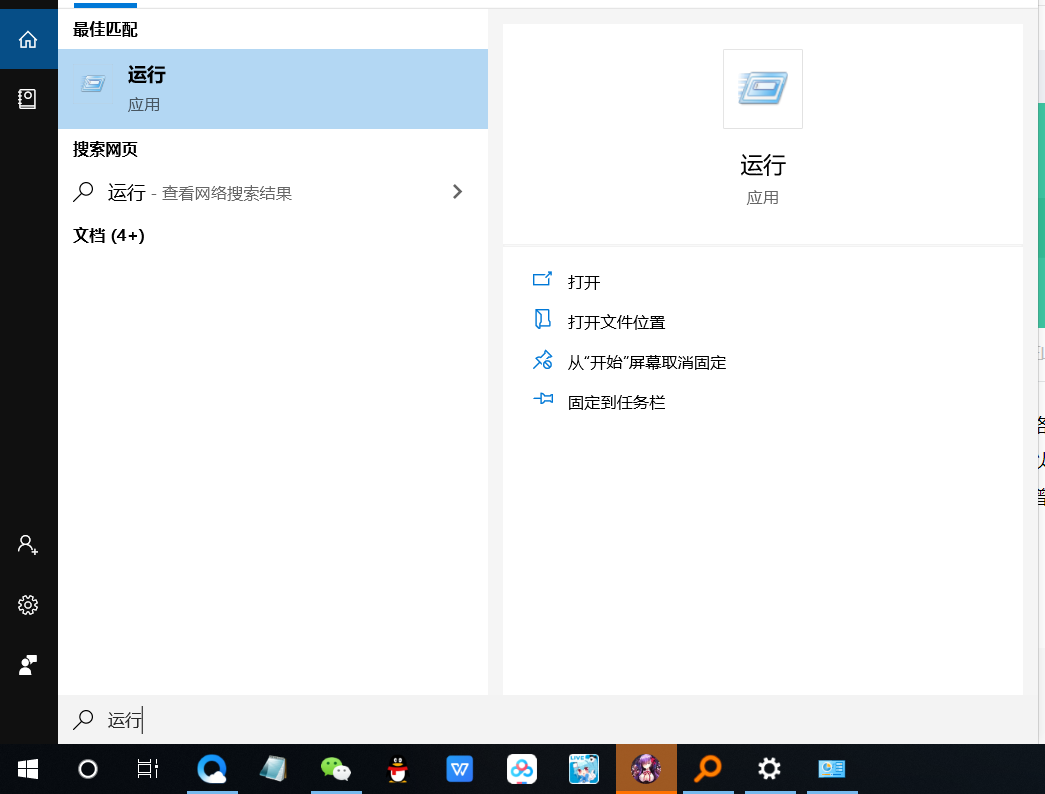Expand the web search result for 运行
The image size is (1045, 794).
pyautogui.click(x=457, y=192)
